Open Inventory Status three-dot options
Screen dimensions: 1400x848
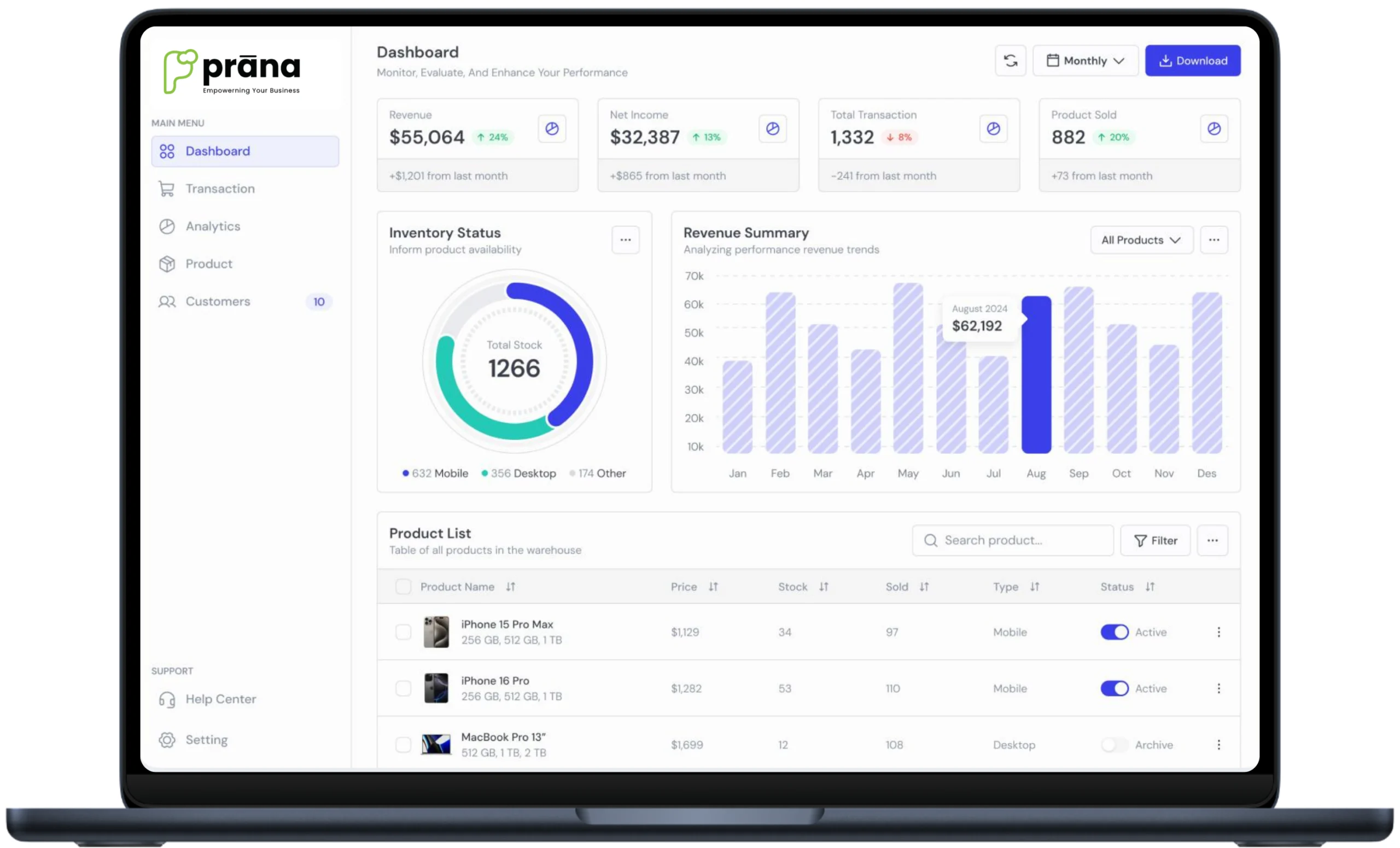(x=626, y=240)
